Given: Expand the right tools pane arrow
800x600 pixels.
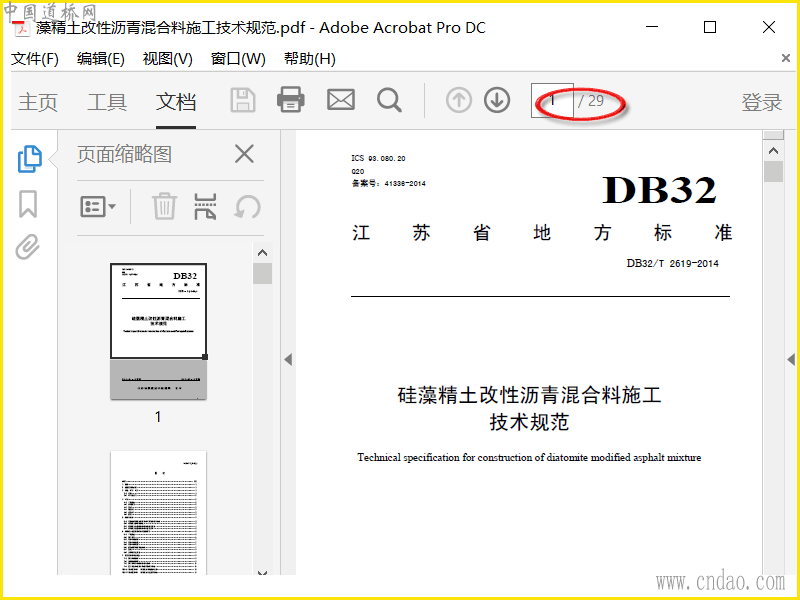Looking at the screenshot, I should 791,360.
